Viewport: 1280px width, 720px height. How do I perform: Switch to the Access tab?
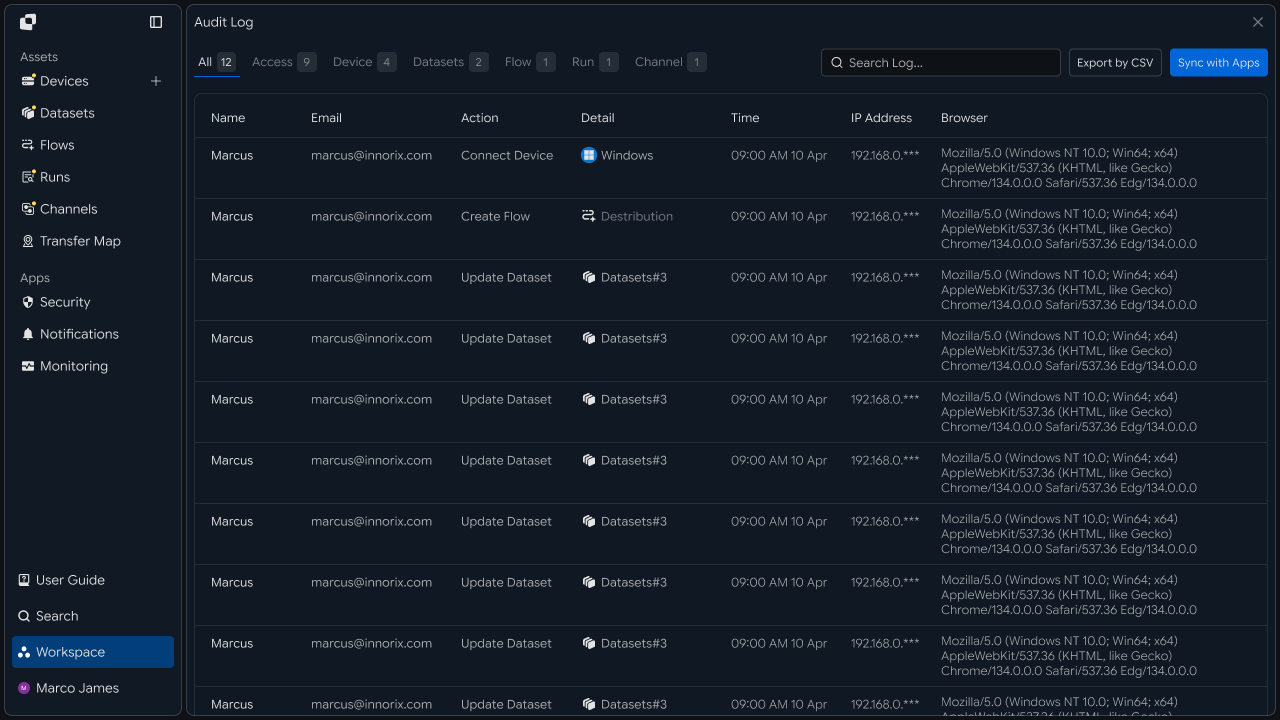pyautogui.click(x=284, y=62)
